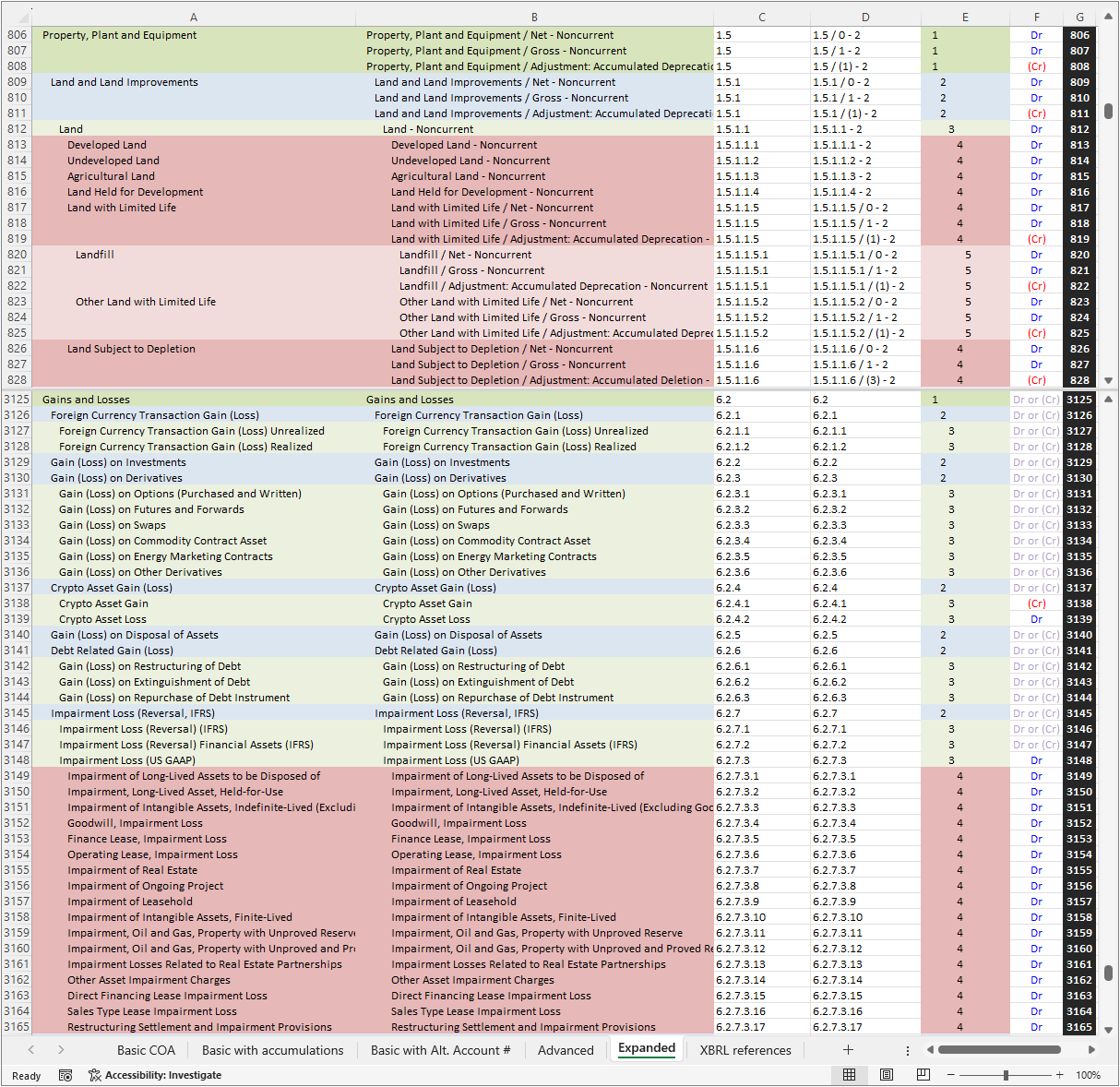Image resolution: width=1120 pixels, height=1087 pixels.
Task: Adjust zoom using the zoom slider handle
Action: point(1006,1075)
